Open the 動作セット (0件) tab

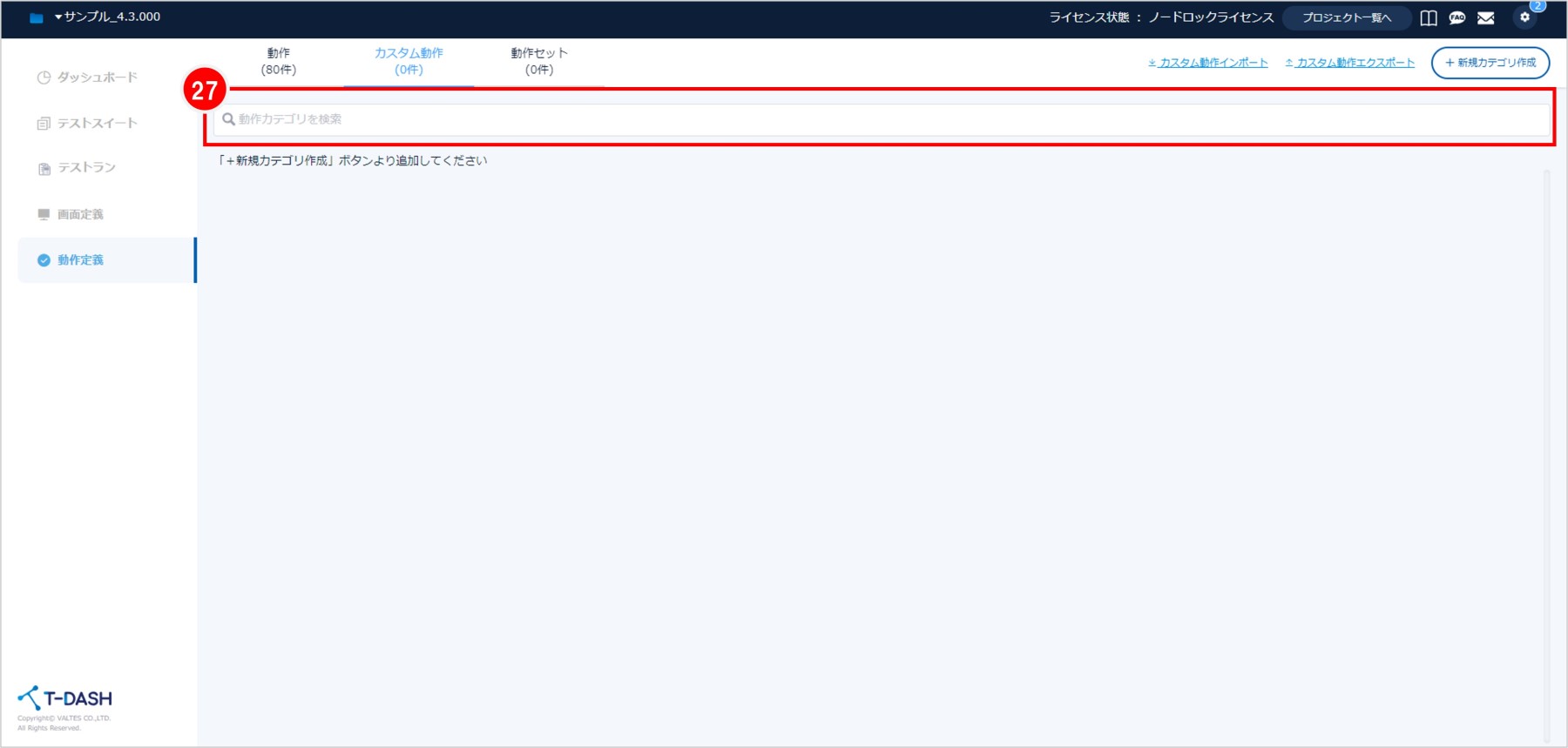[x=539, y=61]
